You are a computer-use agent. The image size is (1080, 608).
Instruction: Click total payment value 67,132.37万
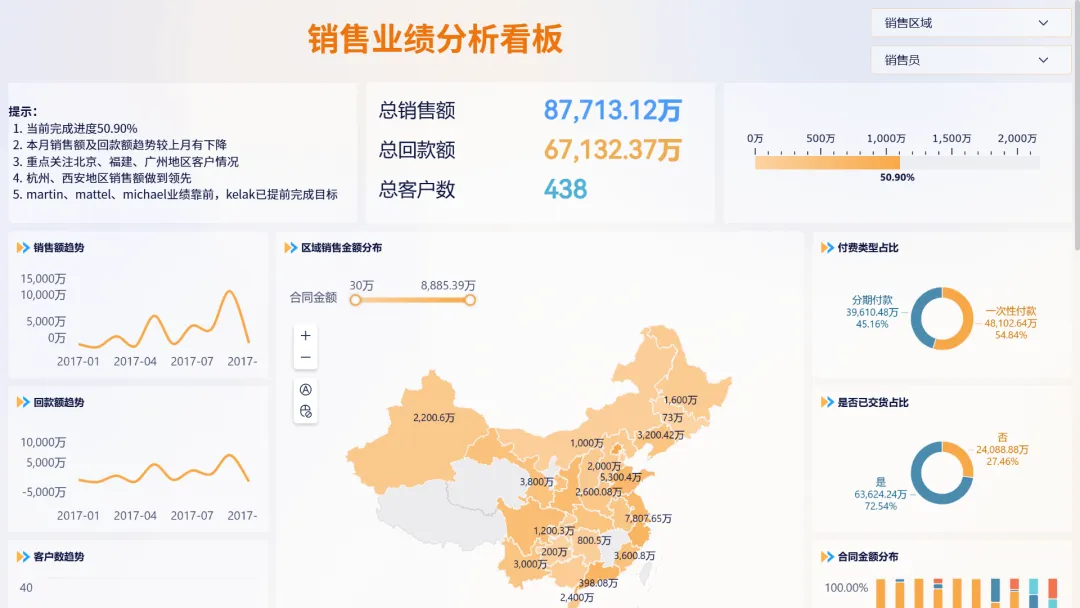point(612,149)
